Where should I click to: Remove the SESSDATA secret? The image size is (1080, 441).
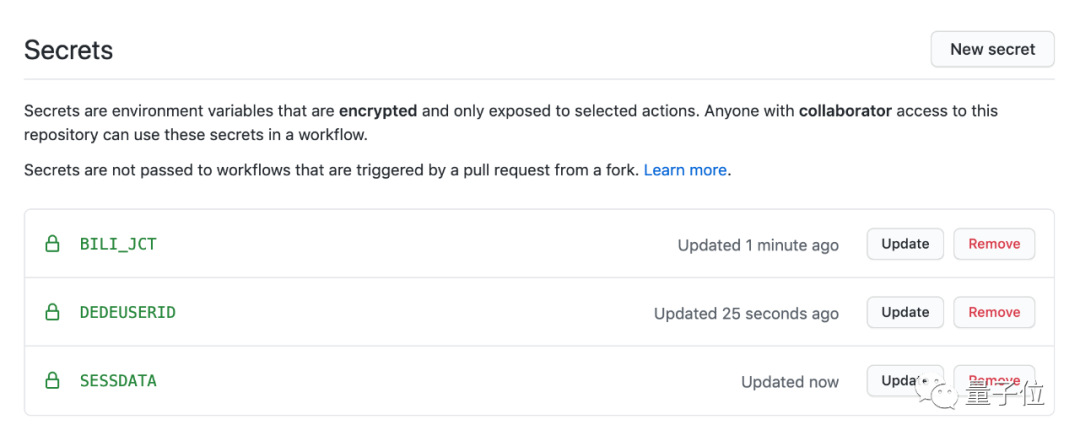pyautogui.click(x=994, y=380)
